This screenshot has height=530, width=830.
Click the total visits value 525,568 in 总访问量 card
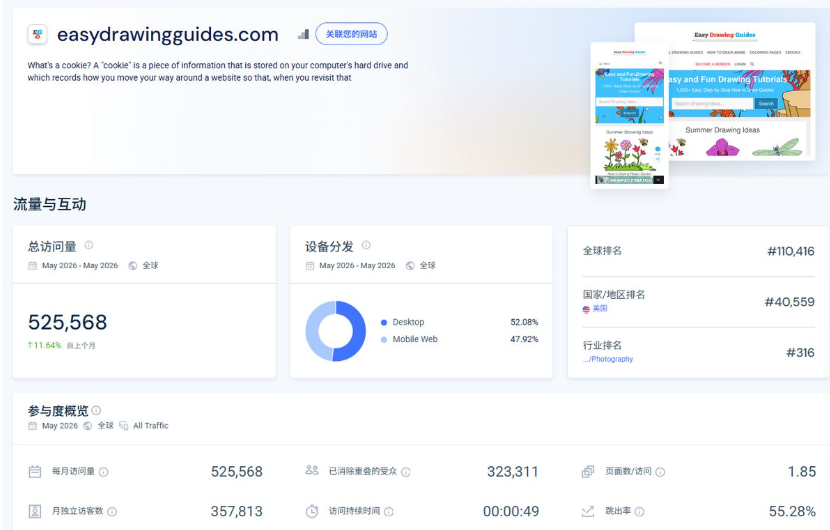pyautogui.click(x=68, y=322)
